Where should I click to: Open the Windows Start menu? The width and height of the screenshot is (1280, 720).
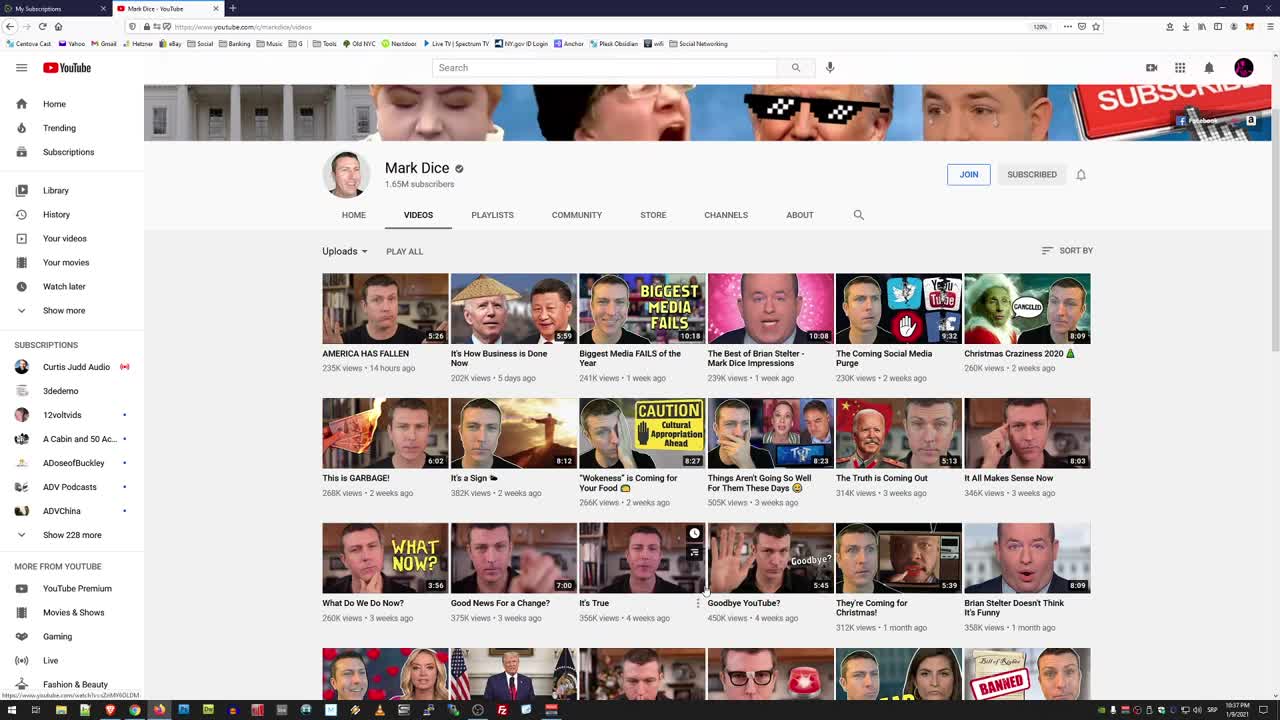[11, 710]
